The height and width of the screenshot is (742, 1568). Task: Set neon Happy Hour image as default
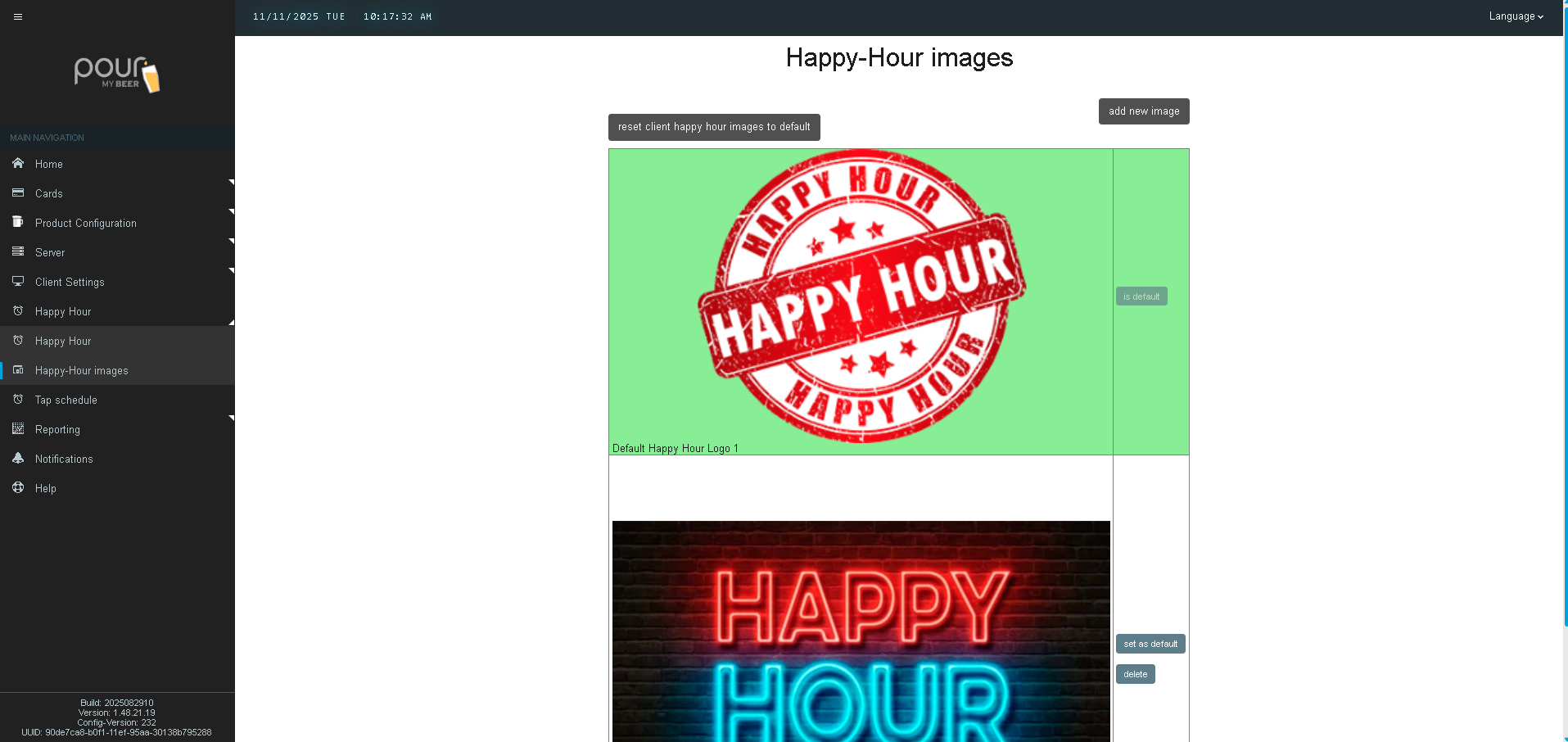coord(1150,644)
